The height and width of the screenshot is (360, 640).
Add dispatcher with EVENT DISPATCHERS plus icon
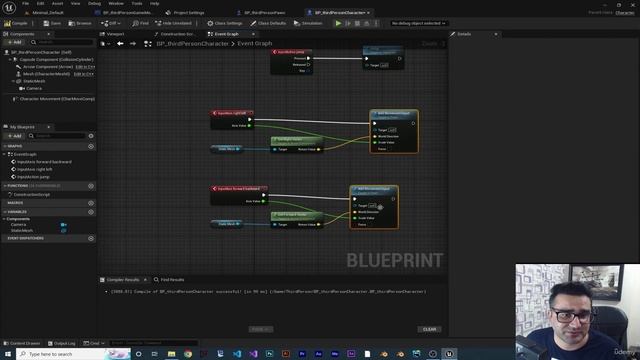click(x=91, y=238)
